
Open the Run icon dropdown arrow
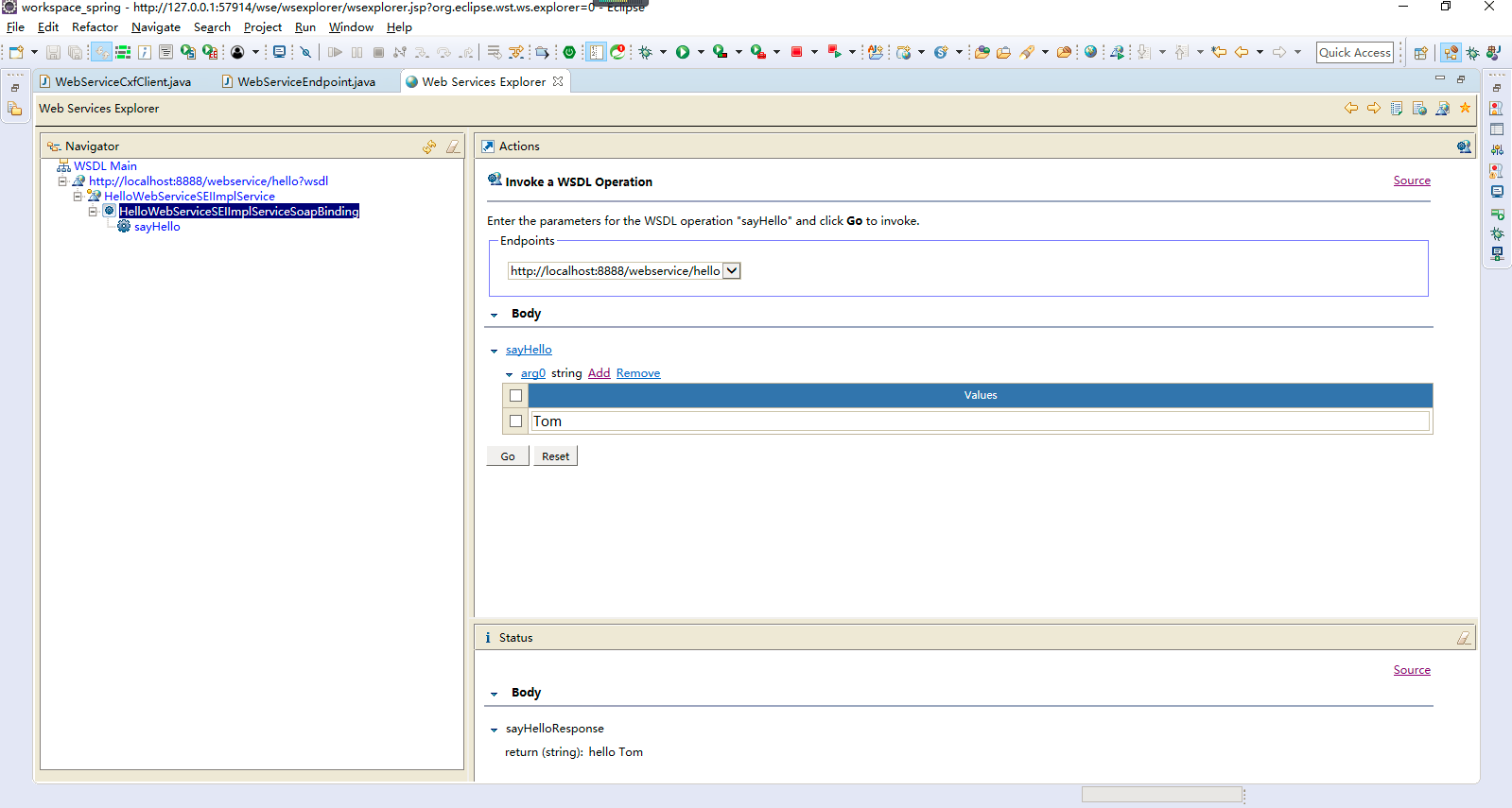[x=701, y=52]
